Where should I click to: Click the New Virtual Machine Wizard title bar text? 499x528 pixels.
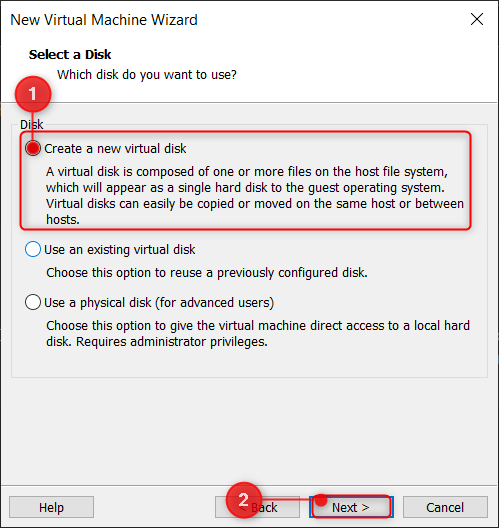(x=104, y=20)
